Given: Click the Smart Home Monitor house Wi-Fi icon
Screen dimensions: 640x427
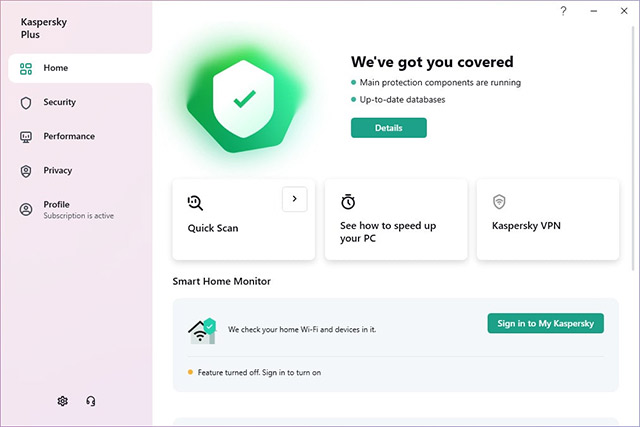Looking at the screenshot, I should 203,329.
